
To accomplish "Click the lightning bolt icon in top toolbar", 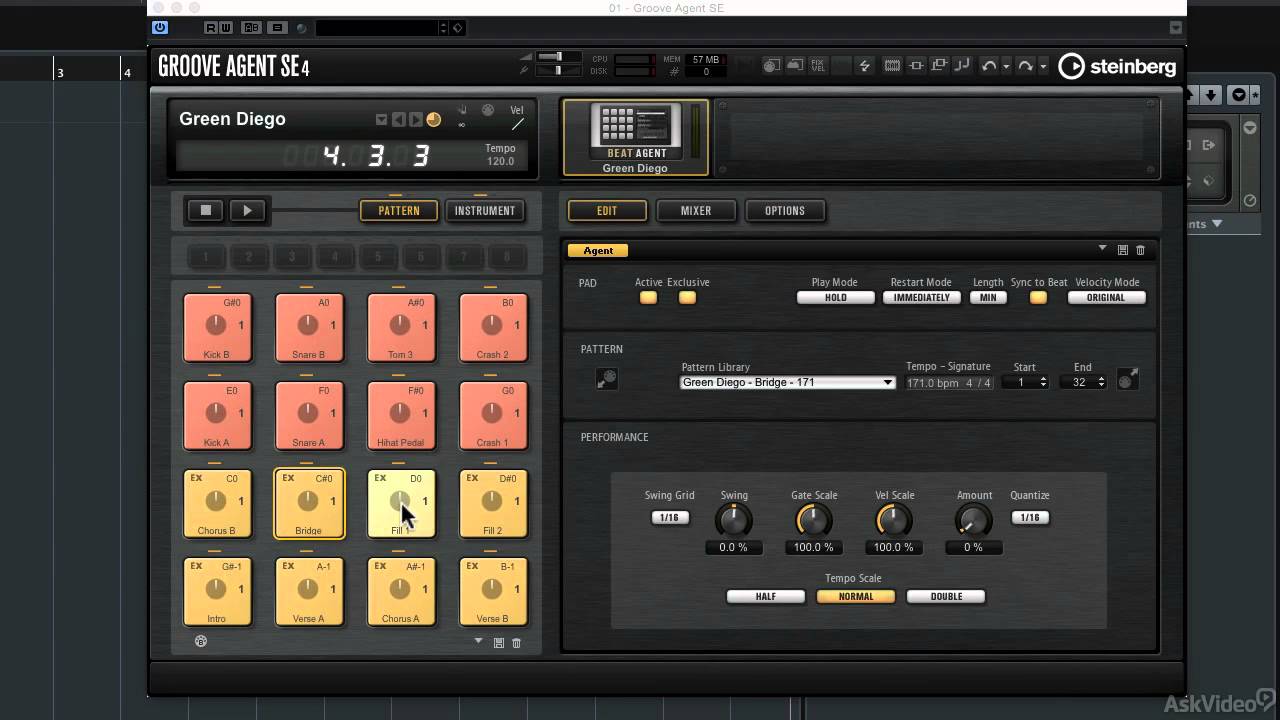I will tap(865, 66).
